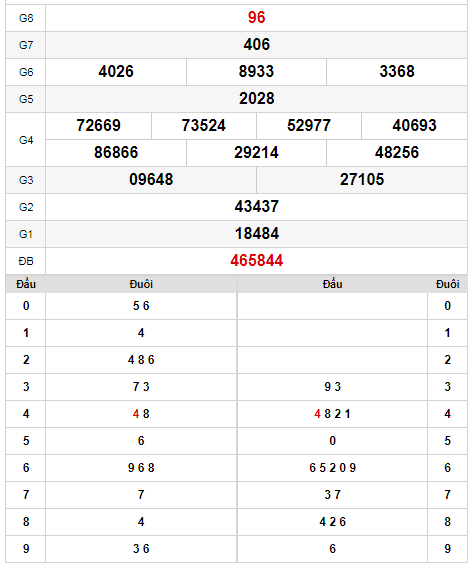
Task: Click the G4 number 86866
Action: pyautogui.click(x=116, y=153)
